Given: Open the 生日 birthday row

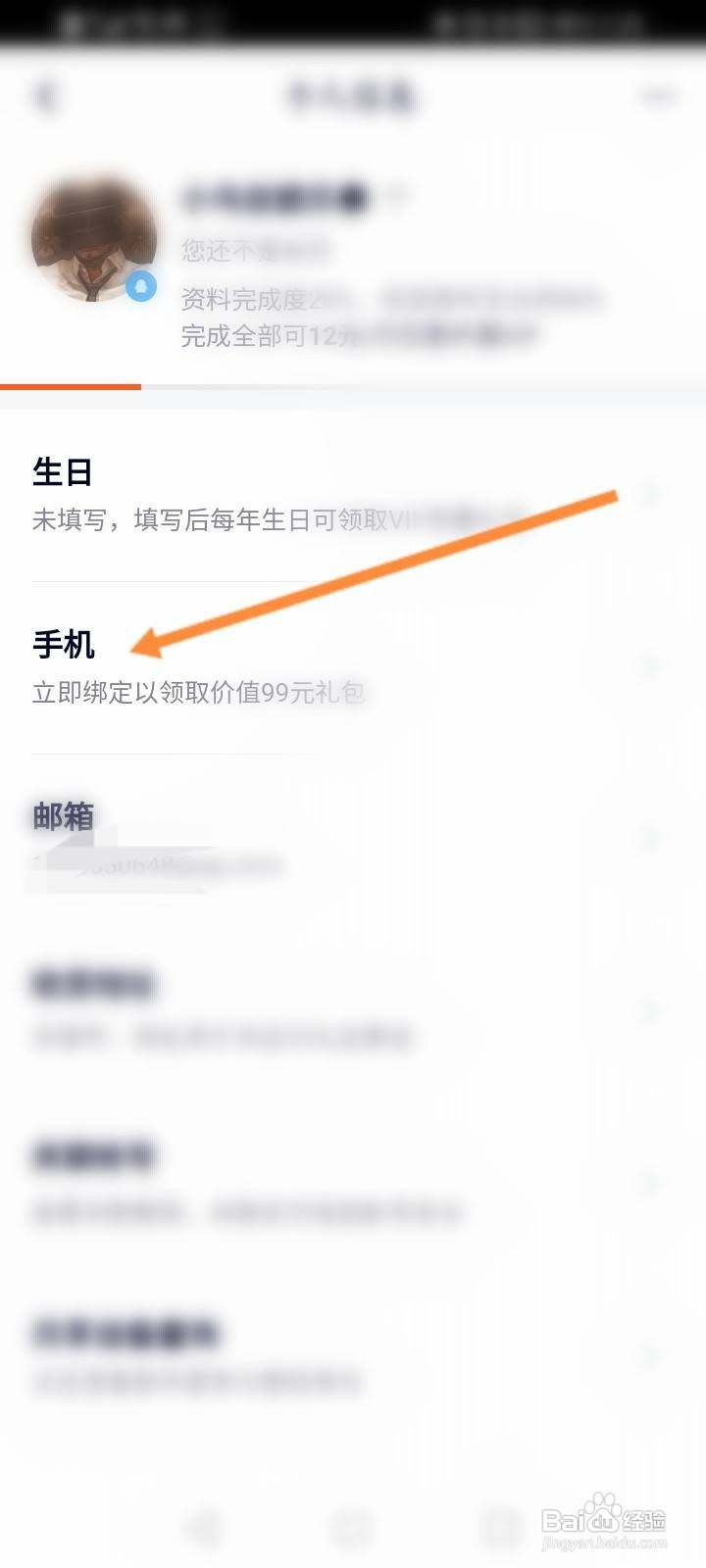Looking at the screenshot, I should 353,496.
